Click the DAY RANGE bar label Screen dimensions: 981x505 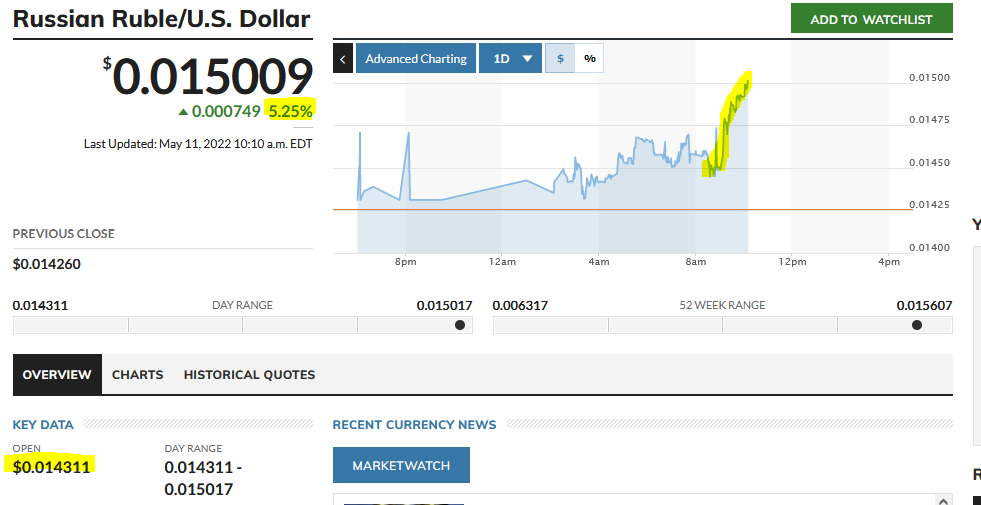point(243,305)
